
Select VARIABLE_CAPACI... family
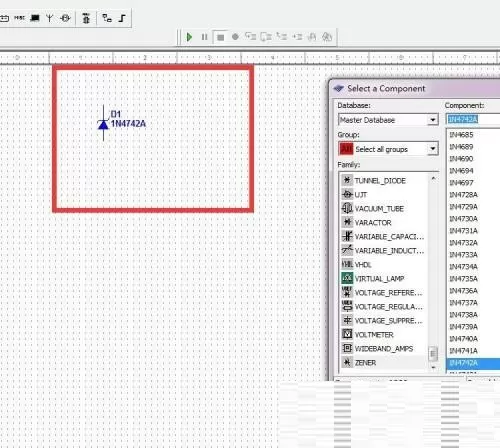(x=383, y=237)
